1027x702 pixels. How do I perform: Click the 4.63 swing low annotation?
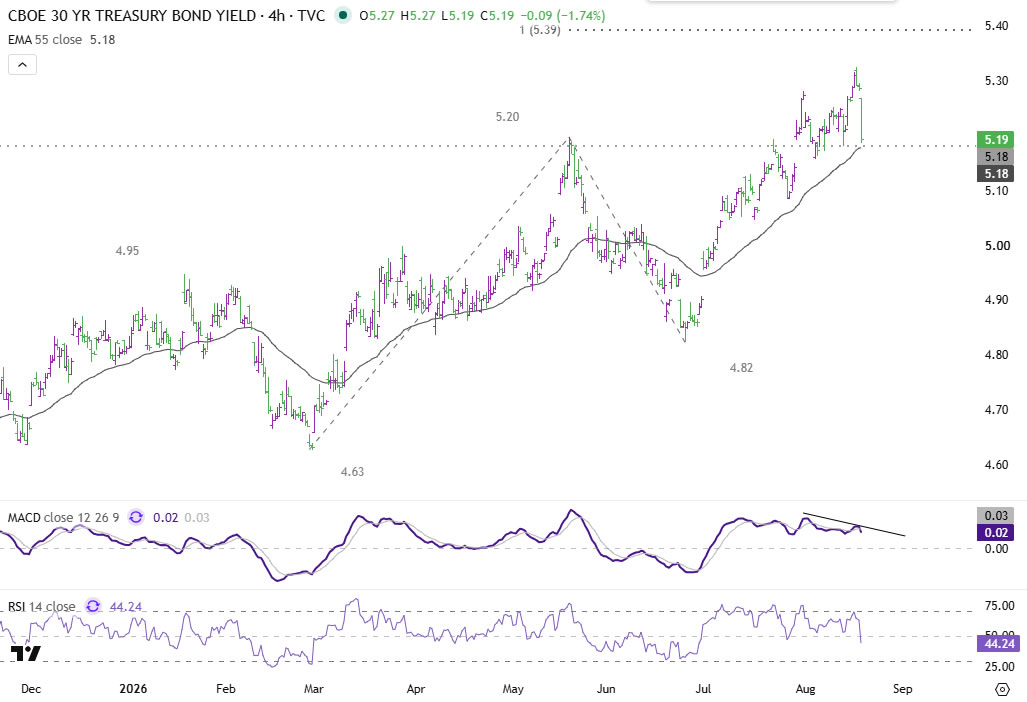click(x=352, y=471)
